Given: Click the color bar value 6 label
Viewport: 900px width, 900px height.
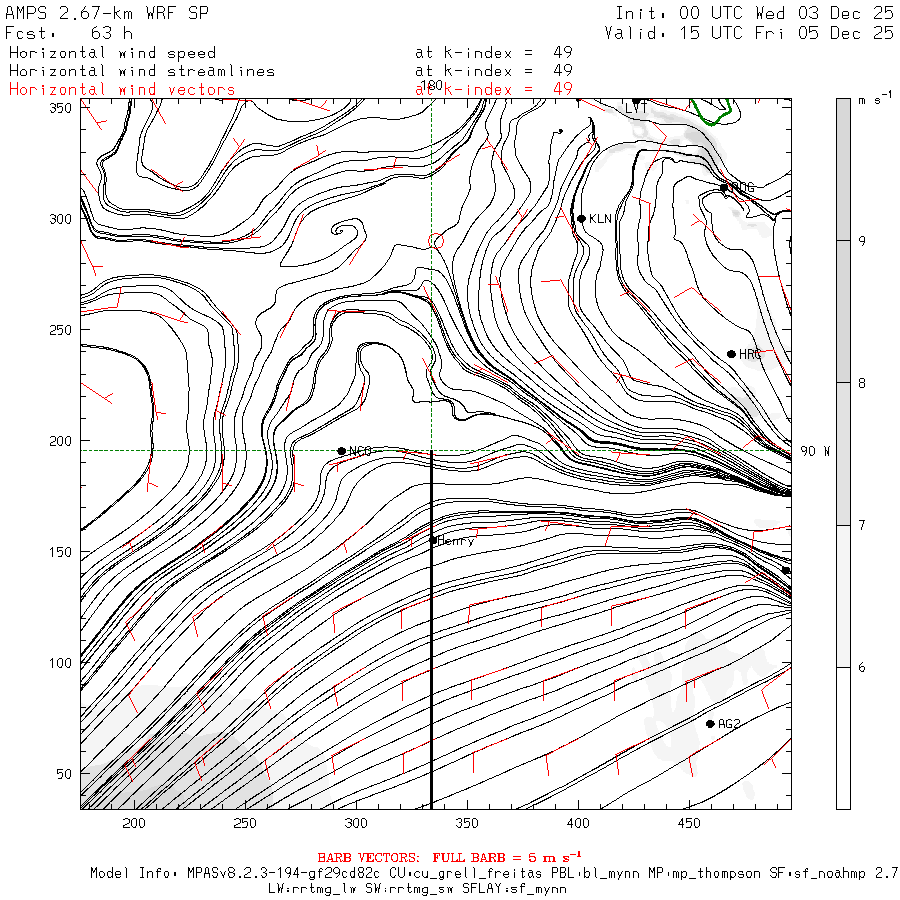Looking at the screenshot, I should coord(862,668).
